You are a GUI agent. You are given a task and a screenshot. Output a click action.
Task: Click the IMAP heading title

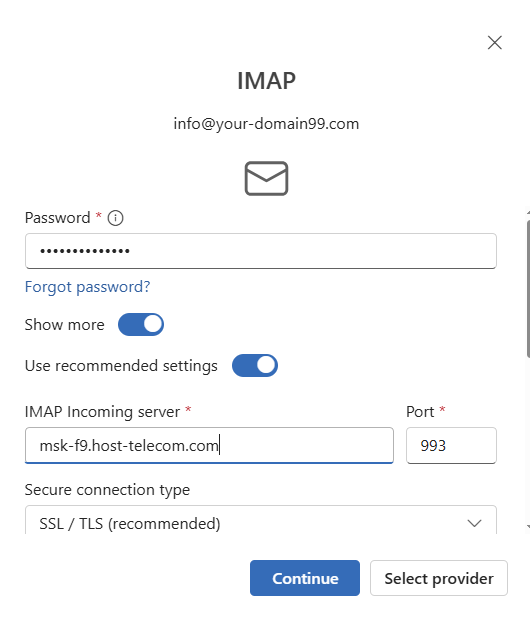(266, 81)
